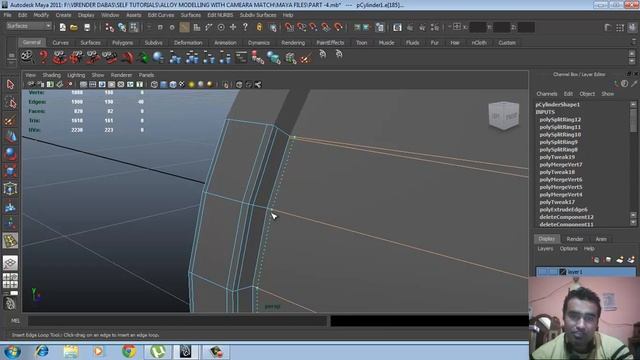
Task: Click the green arrow shelf icon
Action: coord(143,58)
